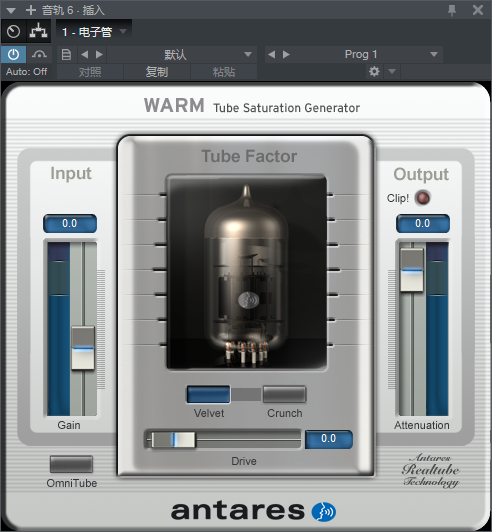The height and width of the screenshot is (532, 492).
Task: Pin the plugin window
Action: click(x=452, y=10)
